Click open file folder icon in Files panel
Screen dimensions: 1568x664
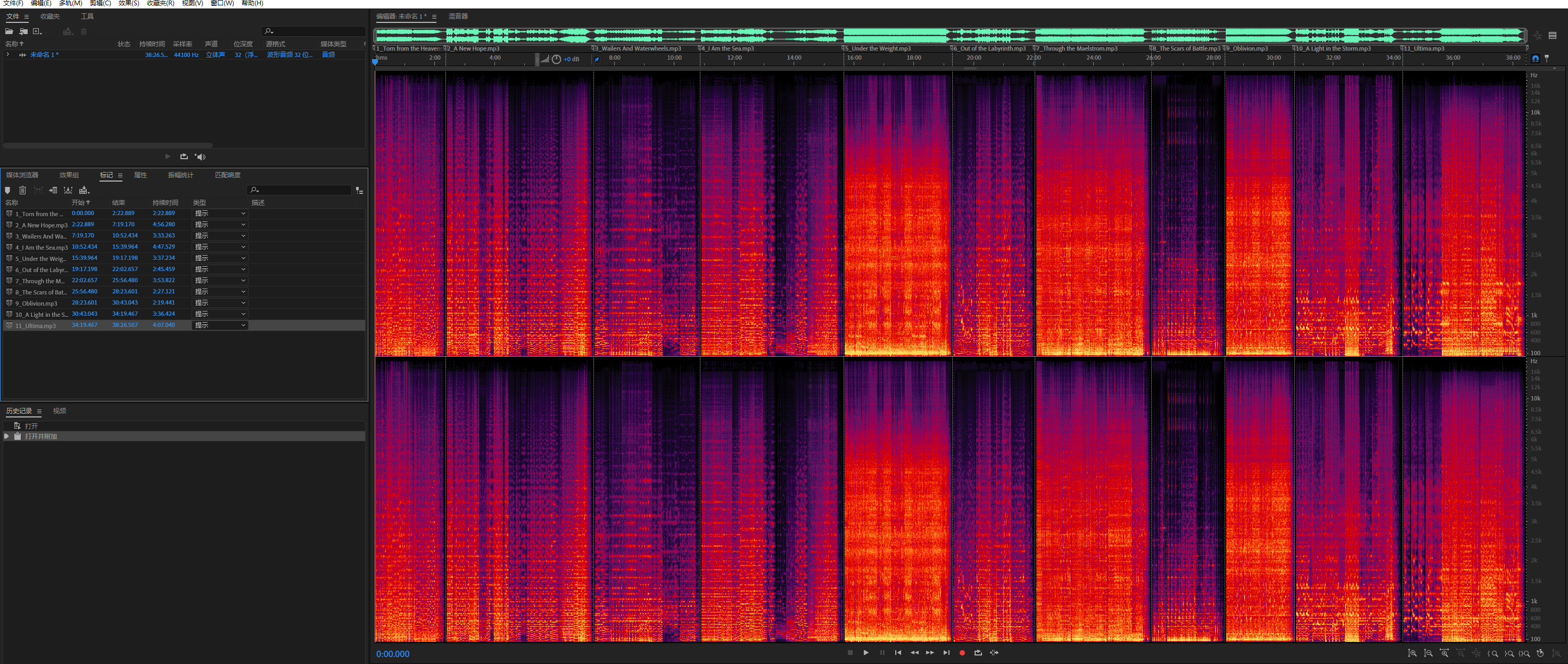point(9,31)
